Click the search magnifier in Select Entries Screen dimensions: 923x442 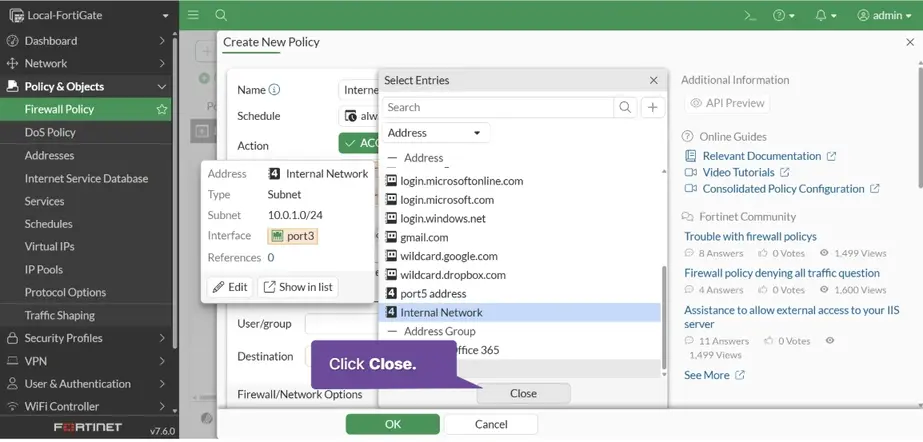click(625, 107)
